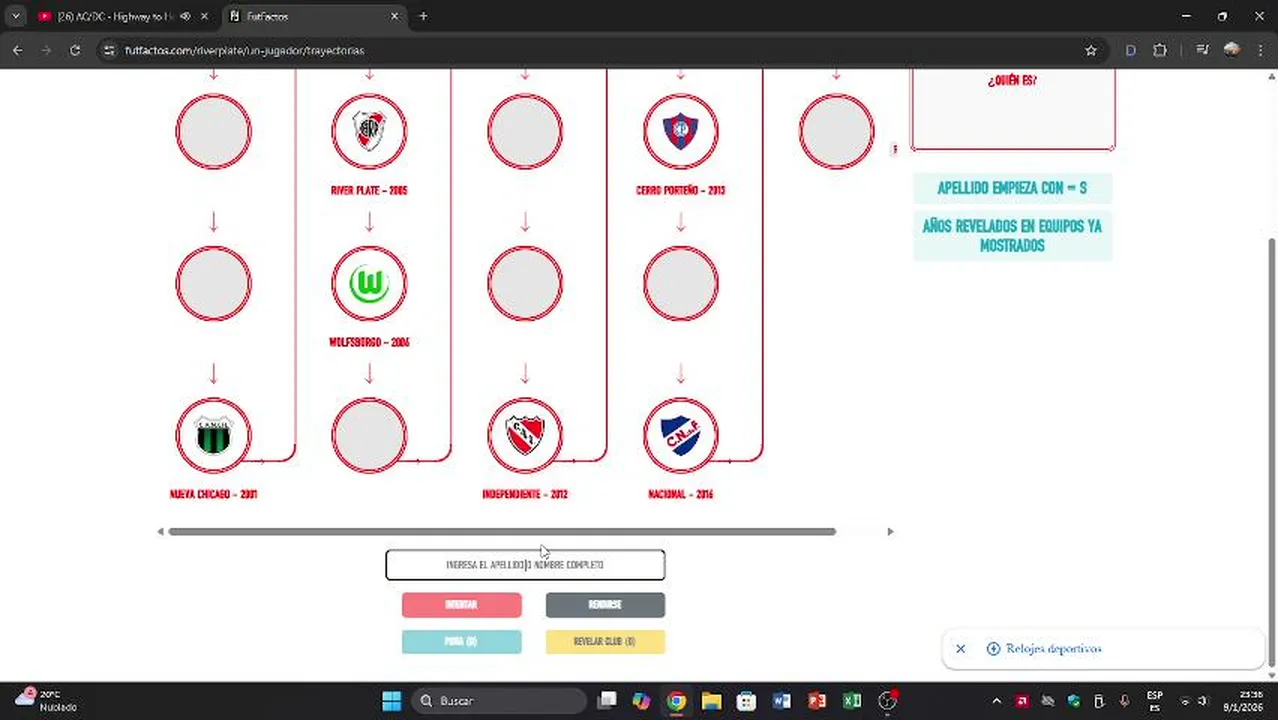Click hidden club circle below Wolfsburg
1278x720 pixels.
[369, 436]
